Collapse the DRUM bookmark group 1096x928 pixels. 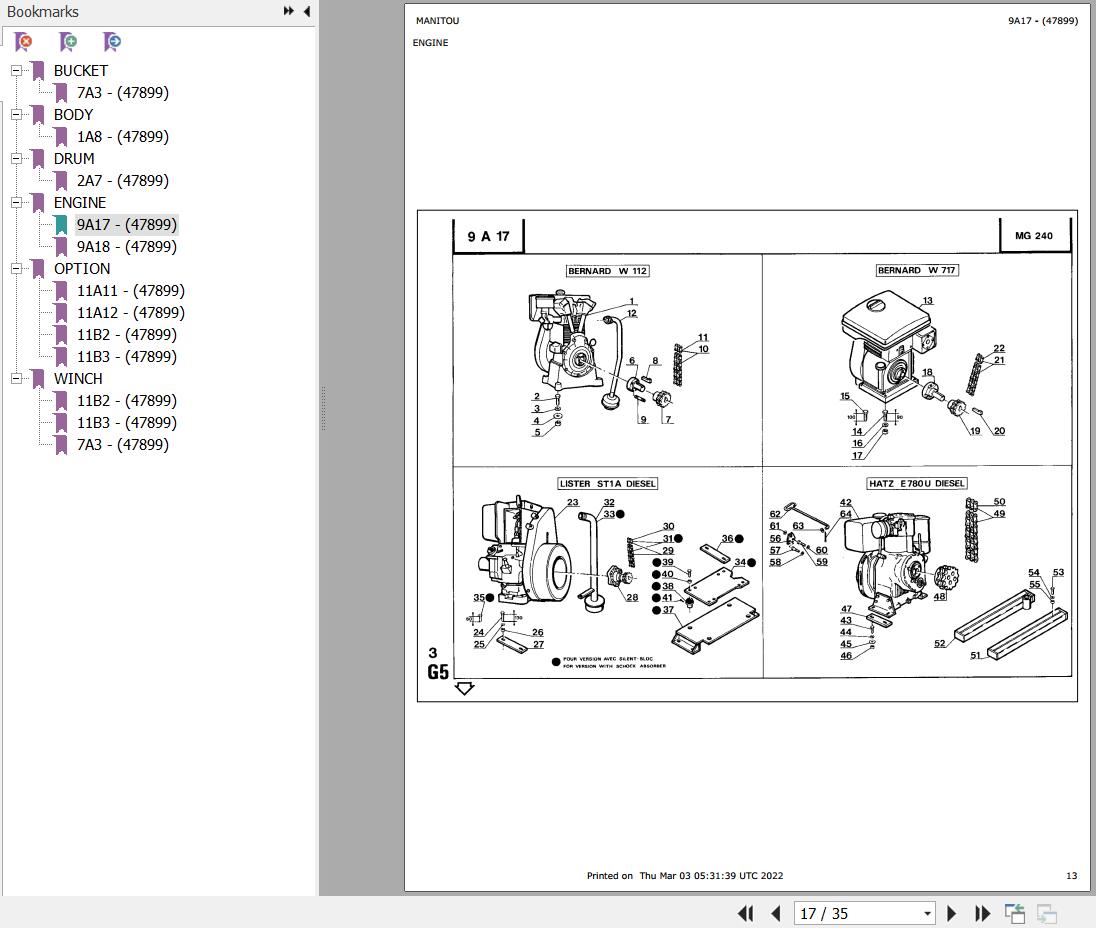pos(16,159)
